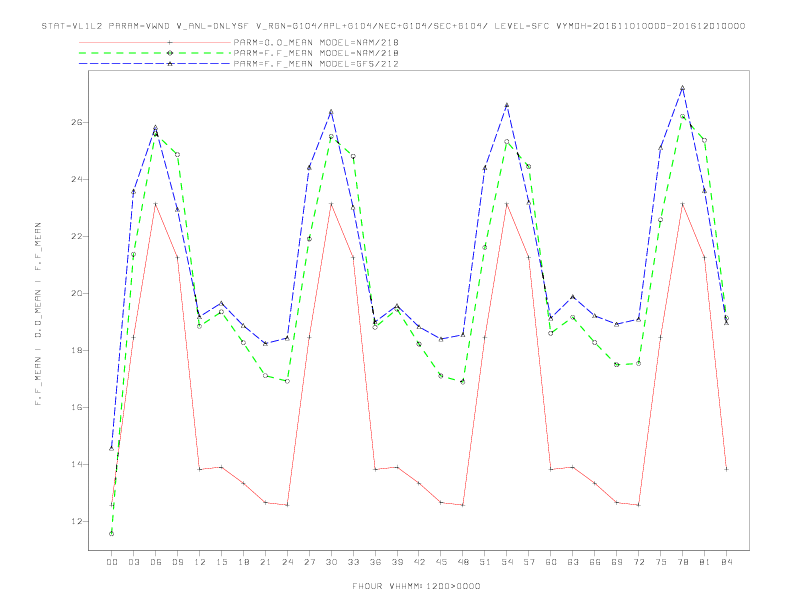Click the x-axis tick label 15
The image size is (792, 612).
coord(221,562)
